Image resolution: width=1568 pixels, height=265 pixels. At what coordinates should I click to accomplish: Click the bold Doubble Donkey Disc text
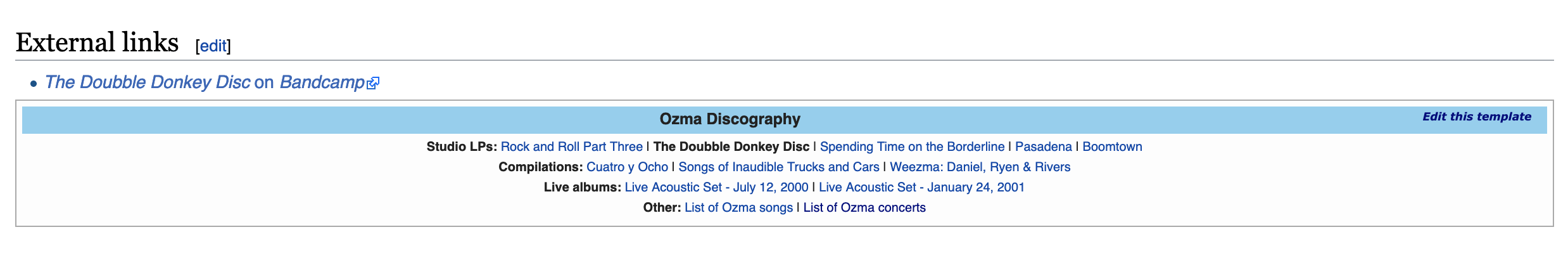731,146
